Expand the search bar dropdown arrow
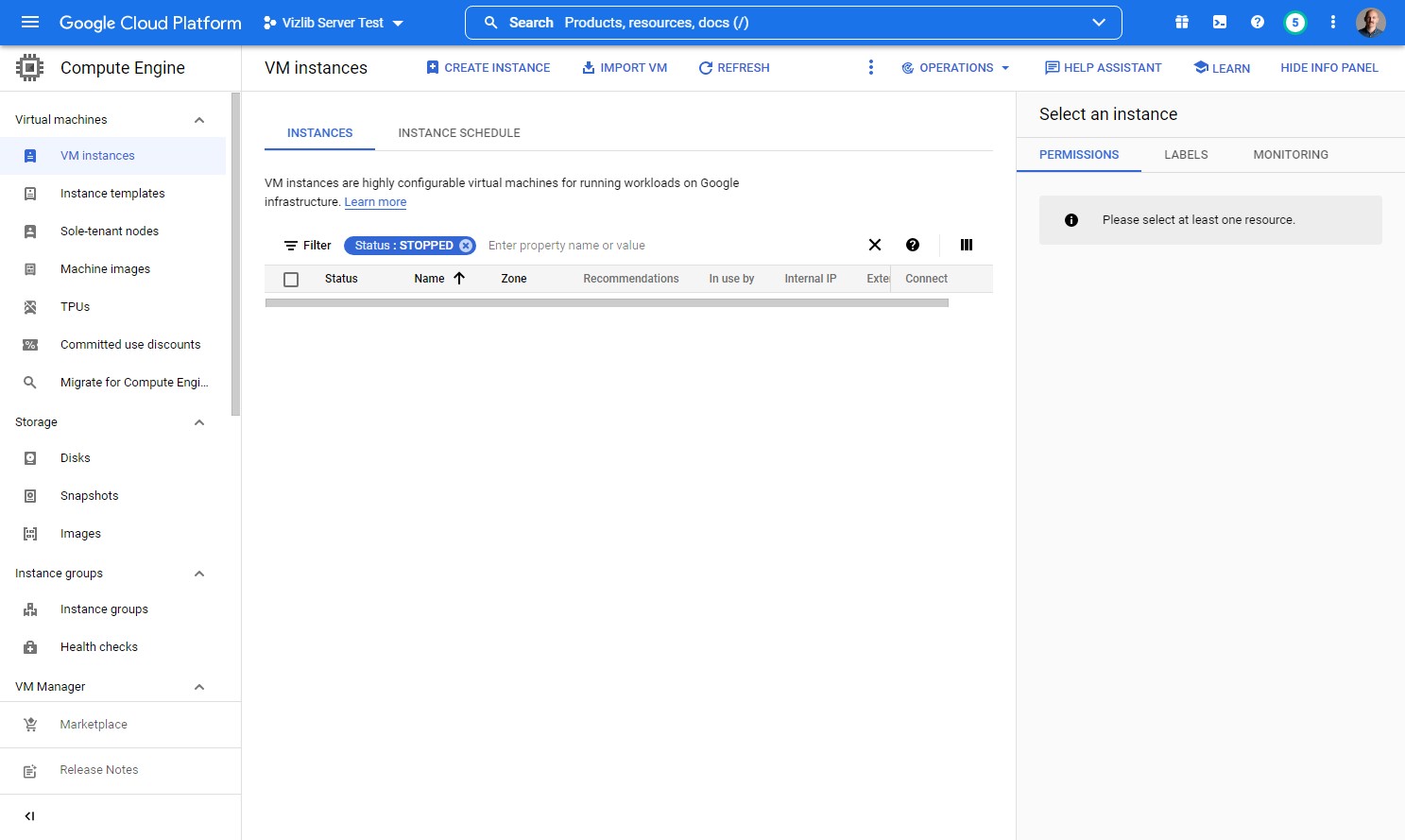Viewport: 1405px width, 840px height. point(1099,23)
